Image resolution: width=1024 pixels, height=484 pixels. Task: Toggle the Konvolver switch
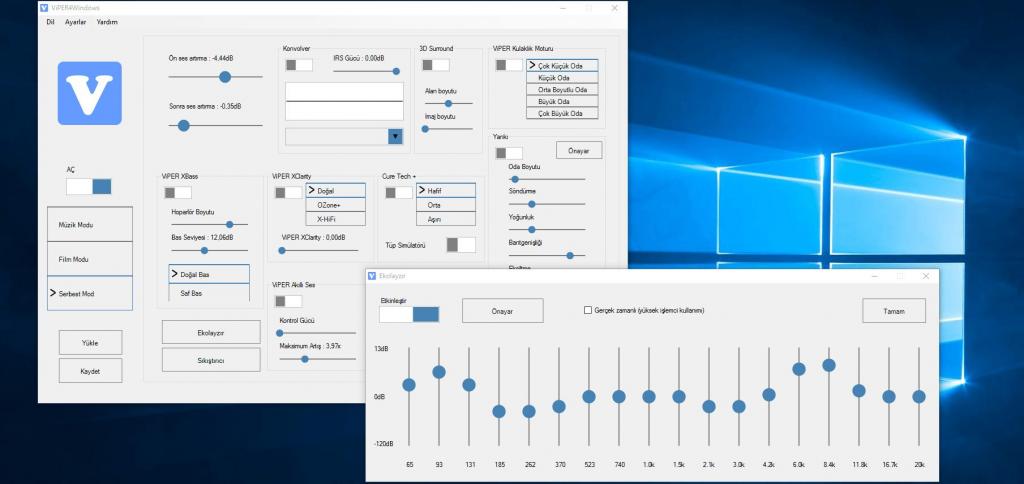[299, 65]
